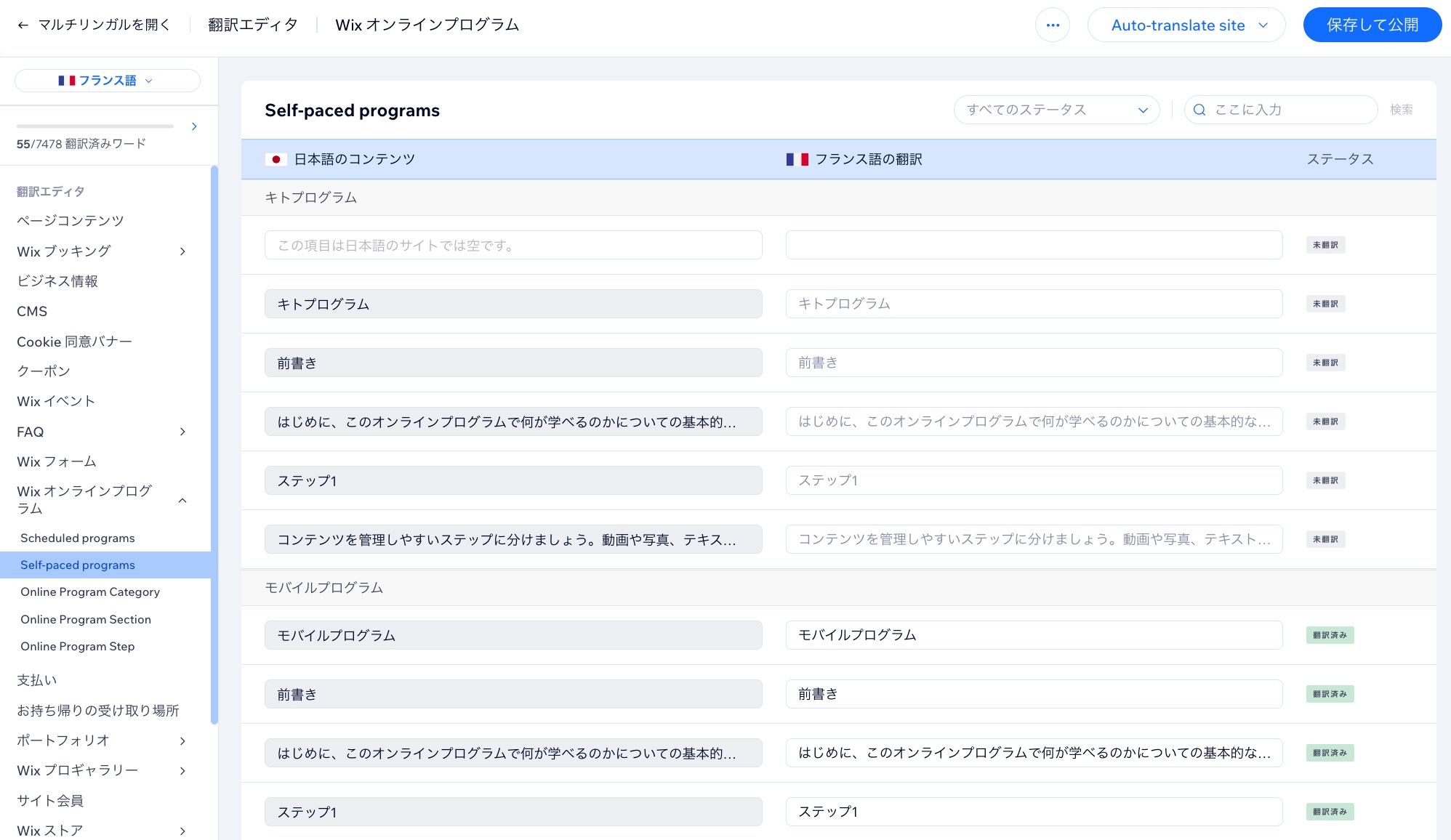
Task: Expand Wix ブッキング chevron
Action: coord(182,251)
